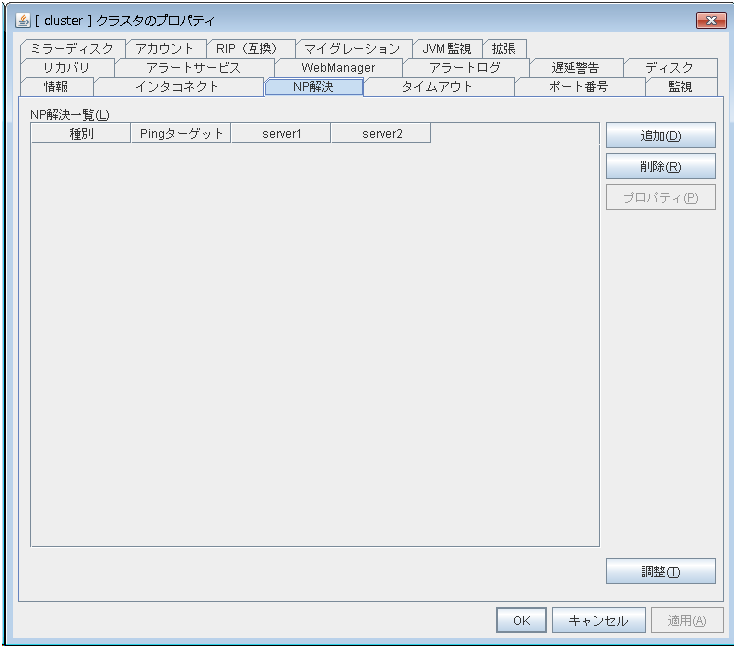Open the タイムアウト tab
The width and height of the screenshot is (736, 648).
(437, 87)
